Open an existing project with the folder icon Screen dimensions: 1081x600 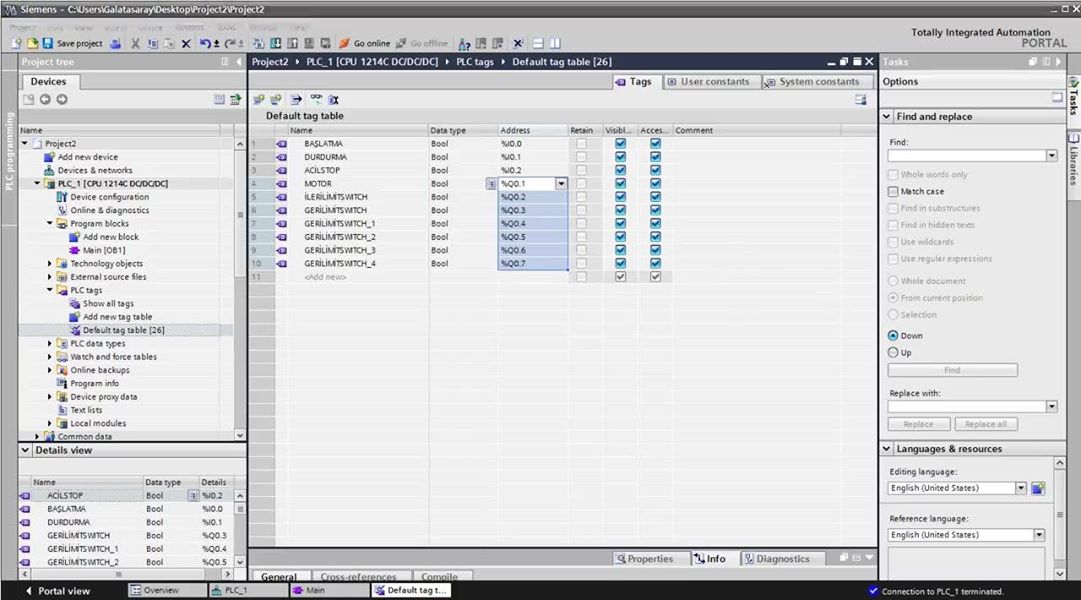point(32,43)
